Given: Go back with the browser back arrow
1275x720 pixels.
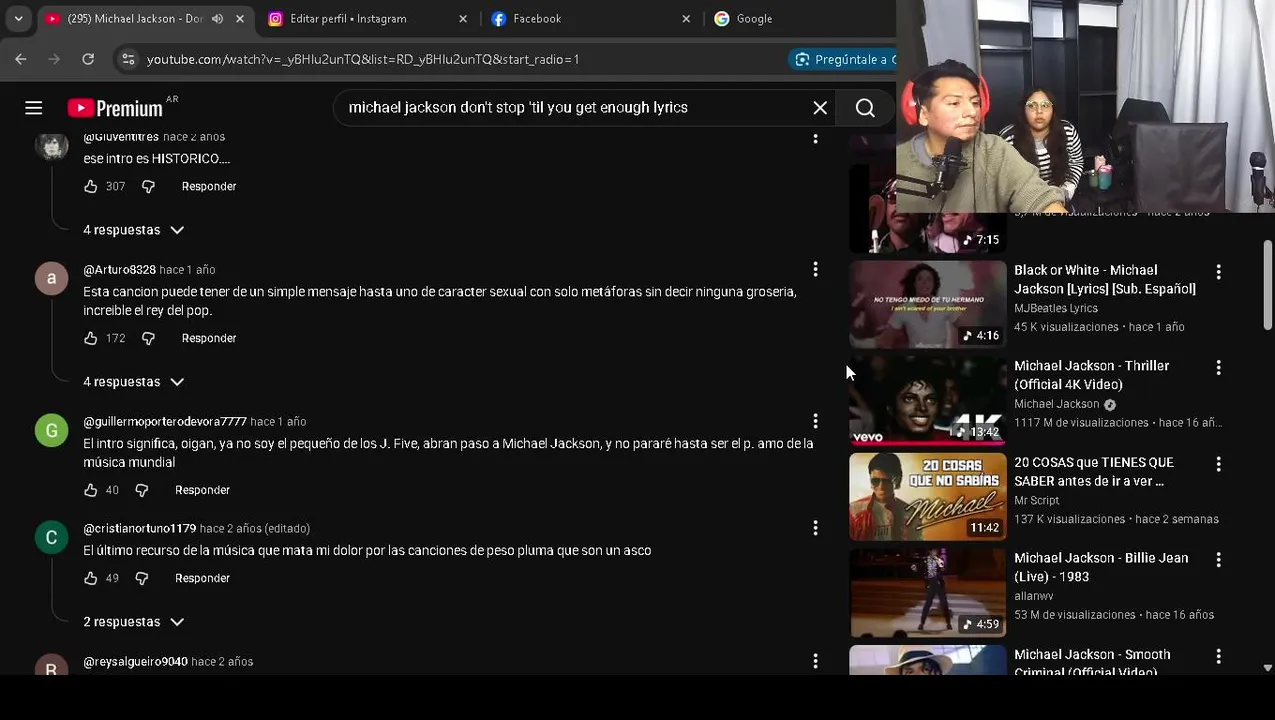Looking at the screenshot, I should pyautogui.click(x=21, y=59).
